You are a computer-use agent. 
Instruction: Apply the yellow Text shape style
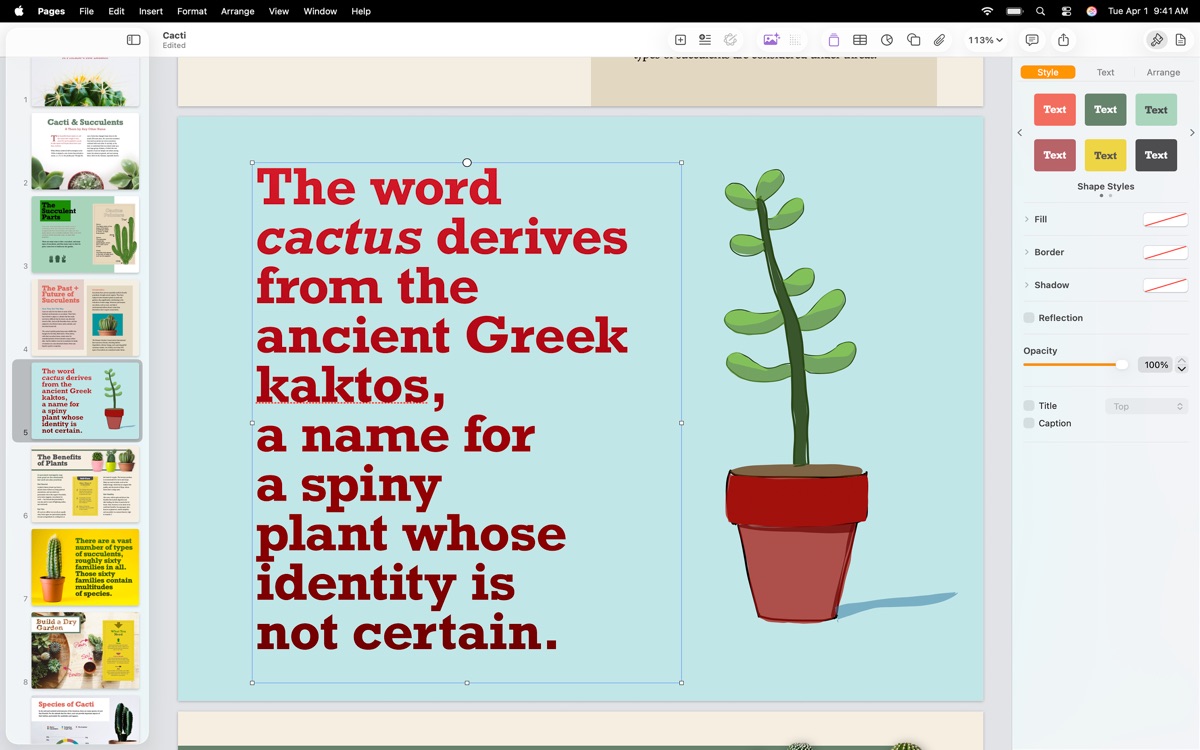[1105, 155]
